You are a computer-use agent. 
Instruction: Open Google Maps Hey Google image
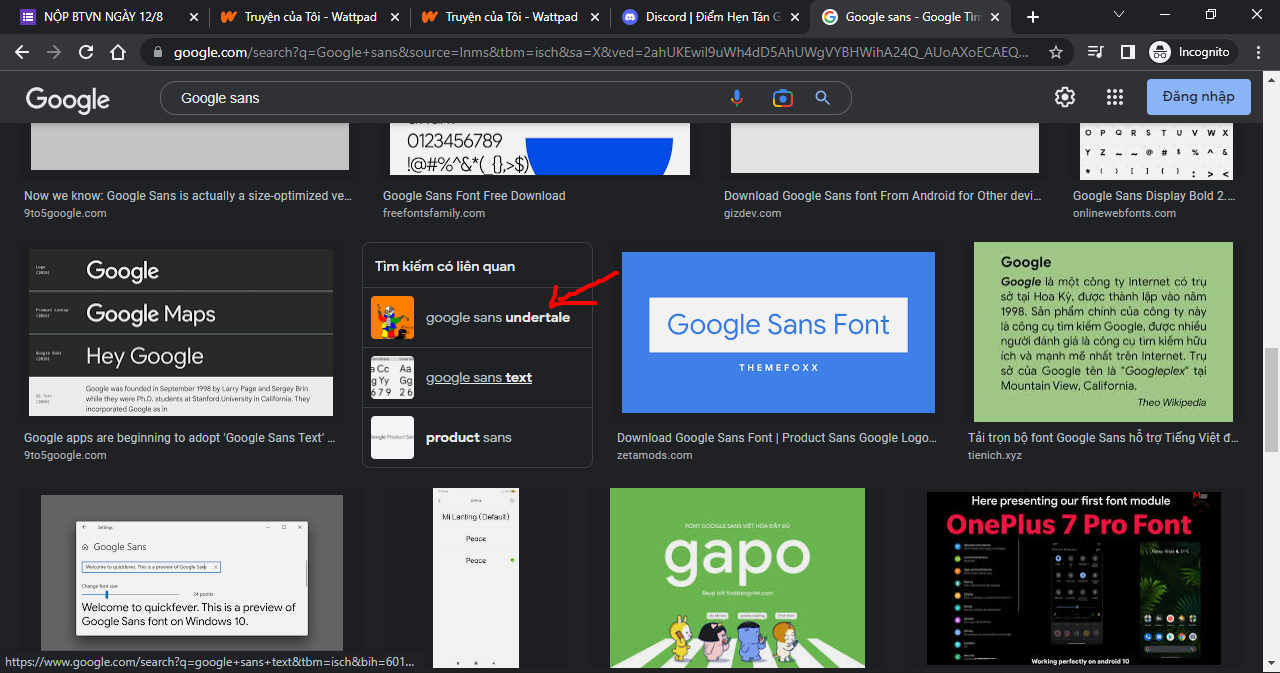(x=181, y=332)
